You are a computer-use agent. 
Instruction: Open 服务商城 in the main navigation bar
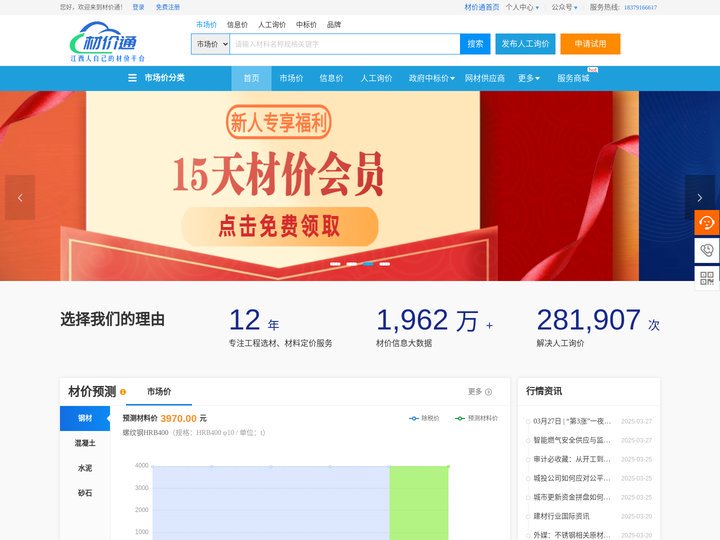click(573, 78)
